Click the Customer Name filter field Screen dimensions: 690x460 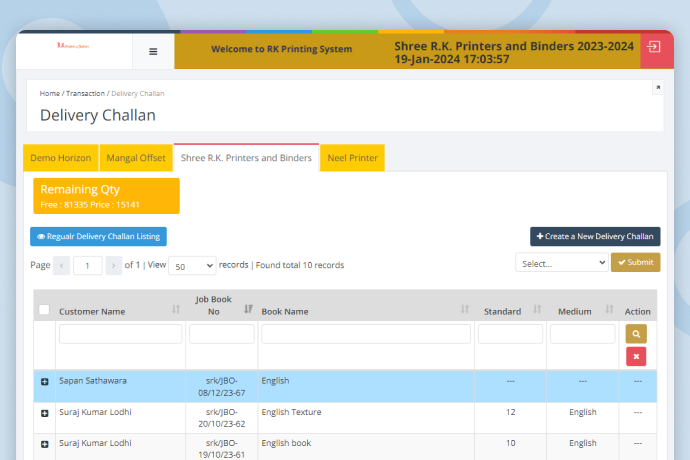click(x=121, y=334)
